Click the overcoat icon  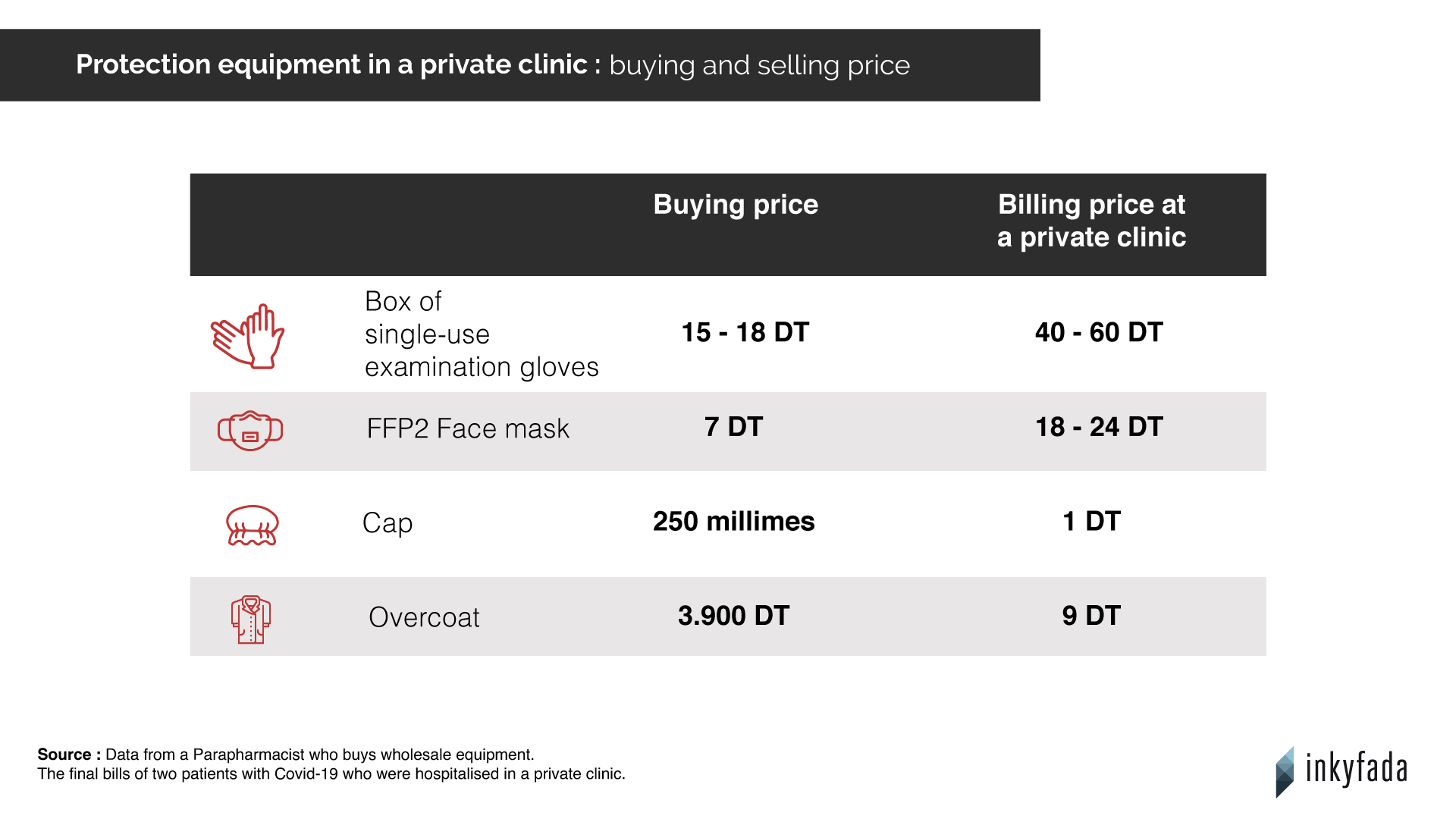click(x=251, y=620)
